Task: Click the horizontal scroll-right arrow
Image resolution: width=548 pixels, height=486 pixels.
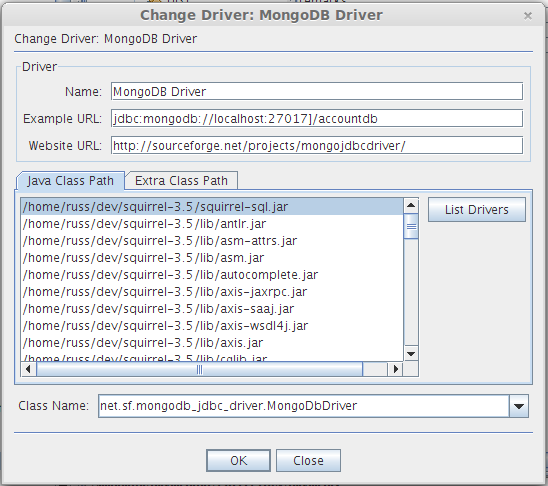Action: coord(396,369)
